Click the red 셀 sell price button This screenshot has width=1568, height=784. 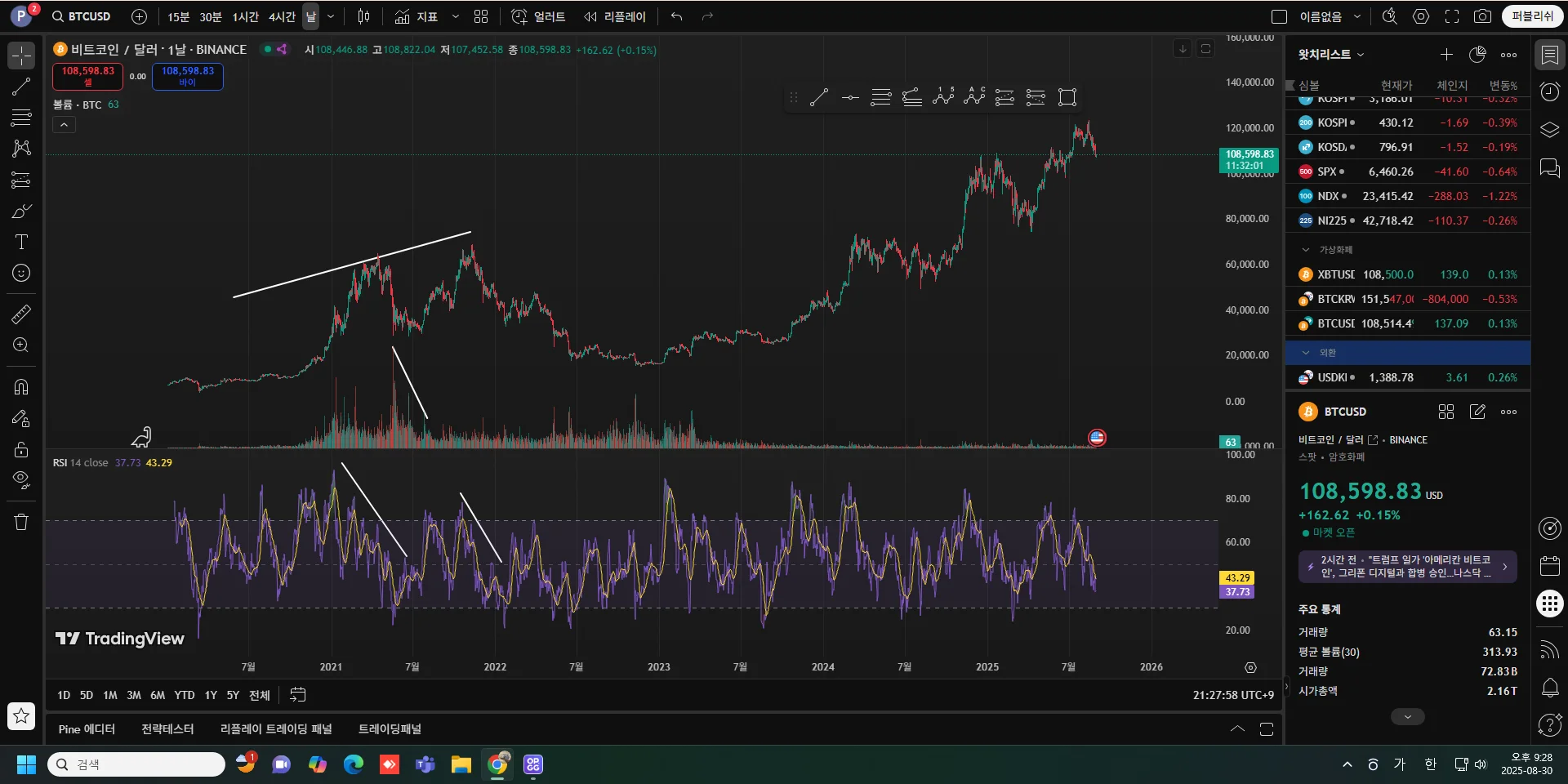pos(88,76)
